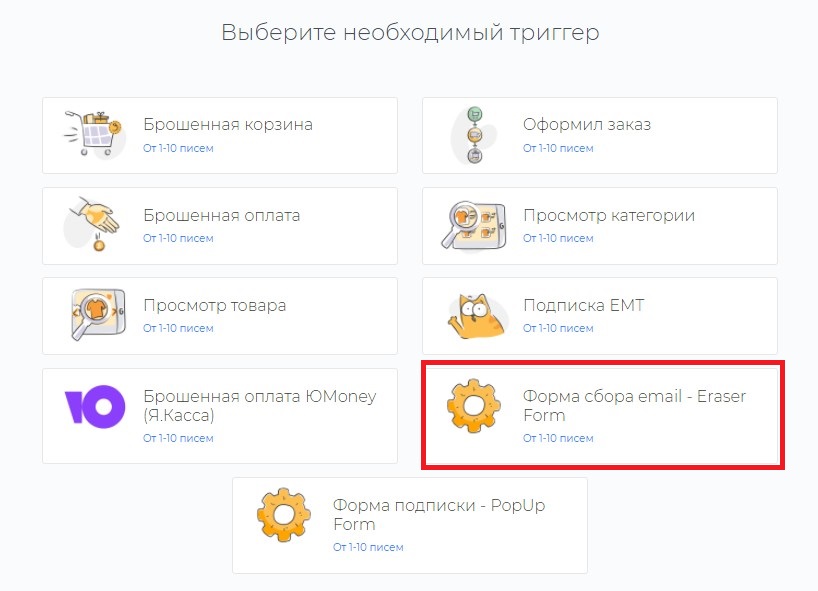Click the 'Выберите необходимый триггер' heading
Viewport: 818px width, 591px height.
(410, 32)
